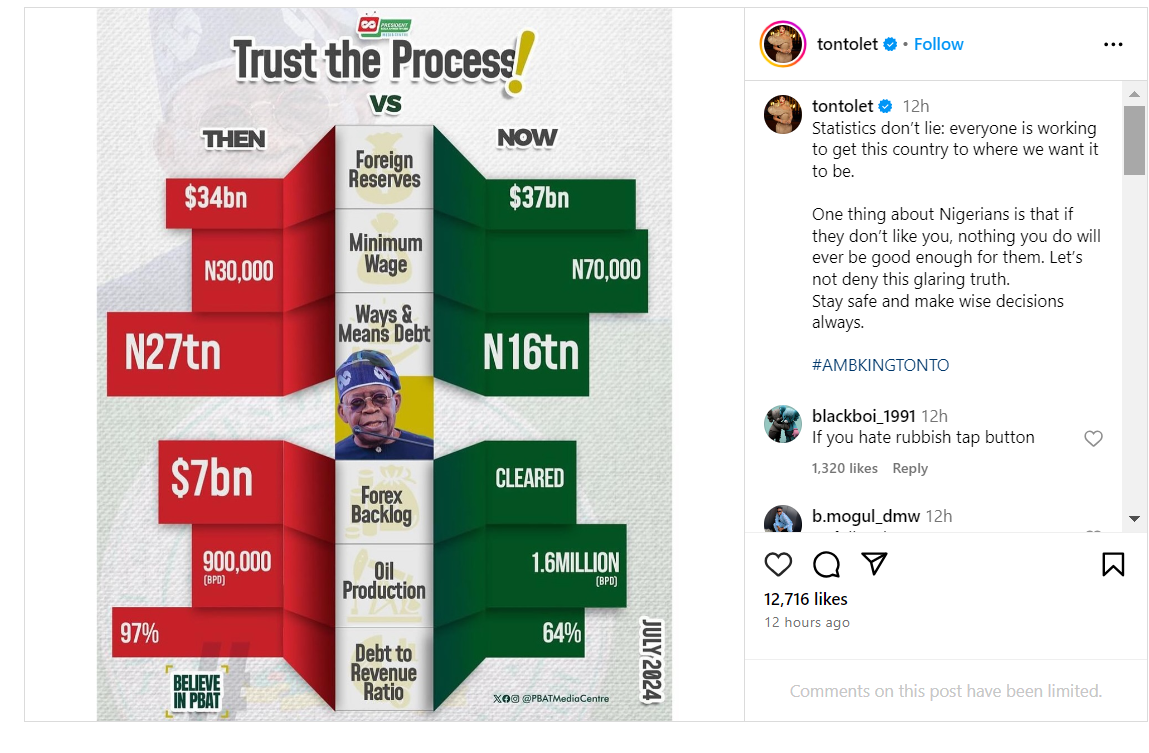Share post via paper plane icon

click(x=875, y=564)
